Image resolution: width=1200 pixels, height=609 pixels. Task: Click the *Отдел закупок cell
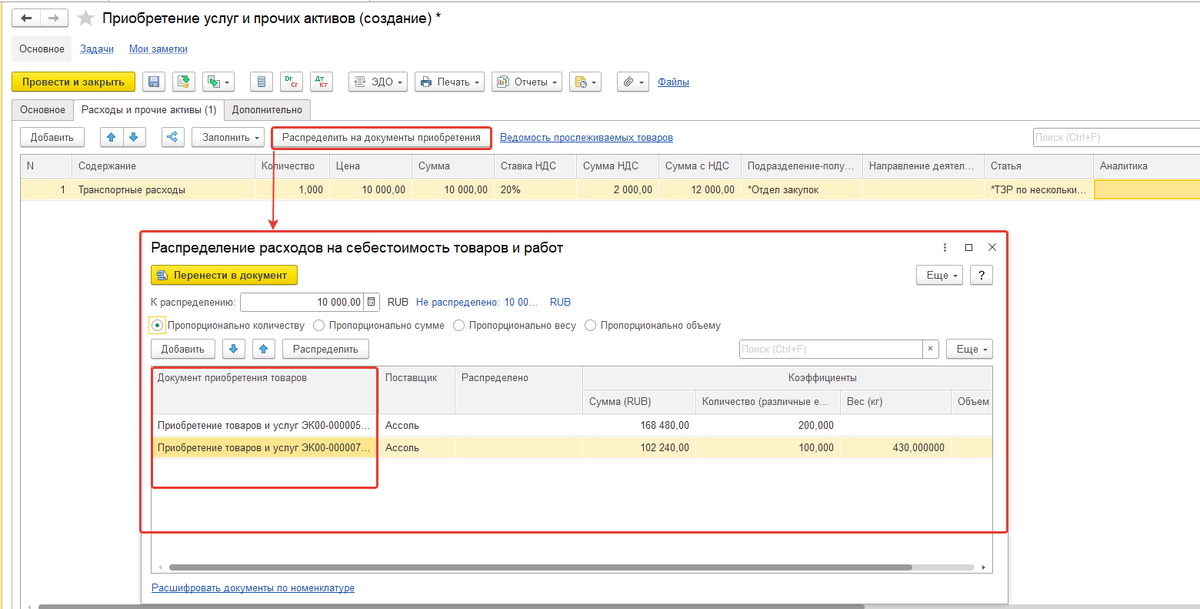click(x=802, y=189)
